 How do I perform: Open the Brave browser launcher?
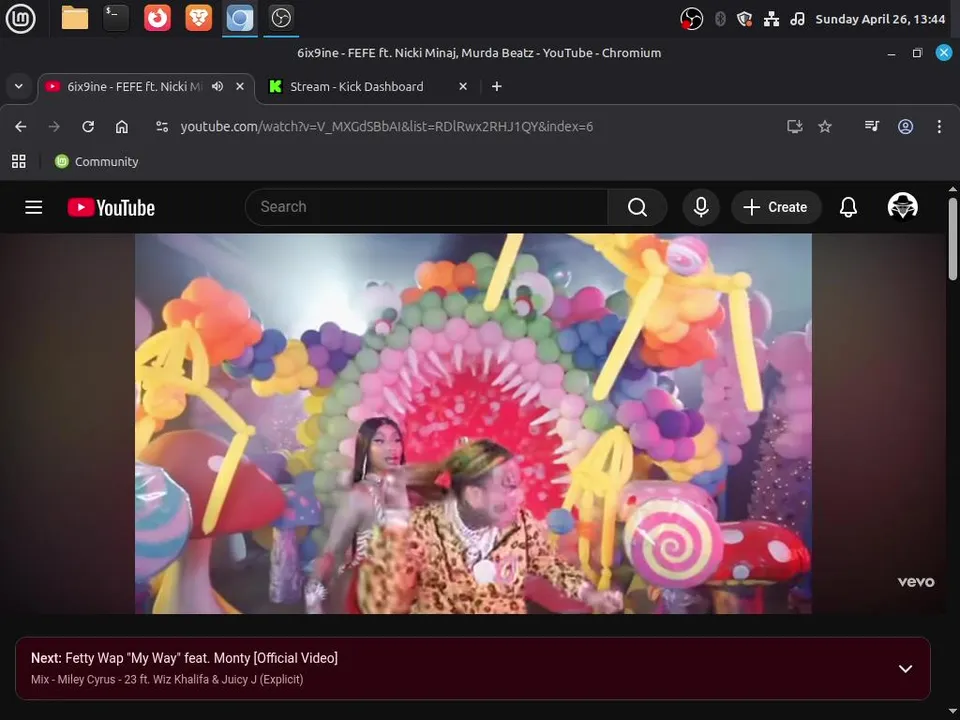pyautogui.click(x=198, y=18)
